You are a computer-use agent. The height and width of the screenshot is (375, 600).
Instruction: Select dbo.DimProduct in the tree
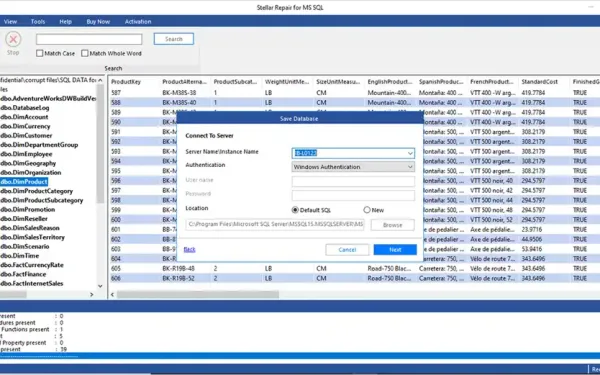24,182
